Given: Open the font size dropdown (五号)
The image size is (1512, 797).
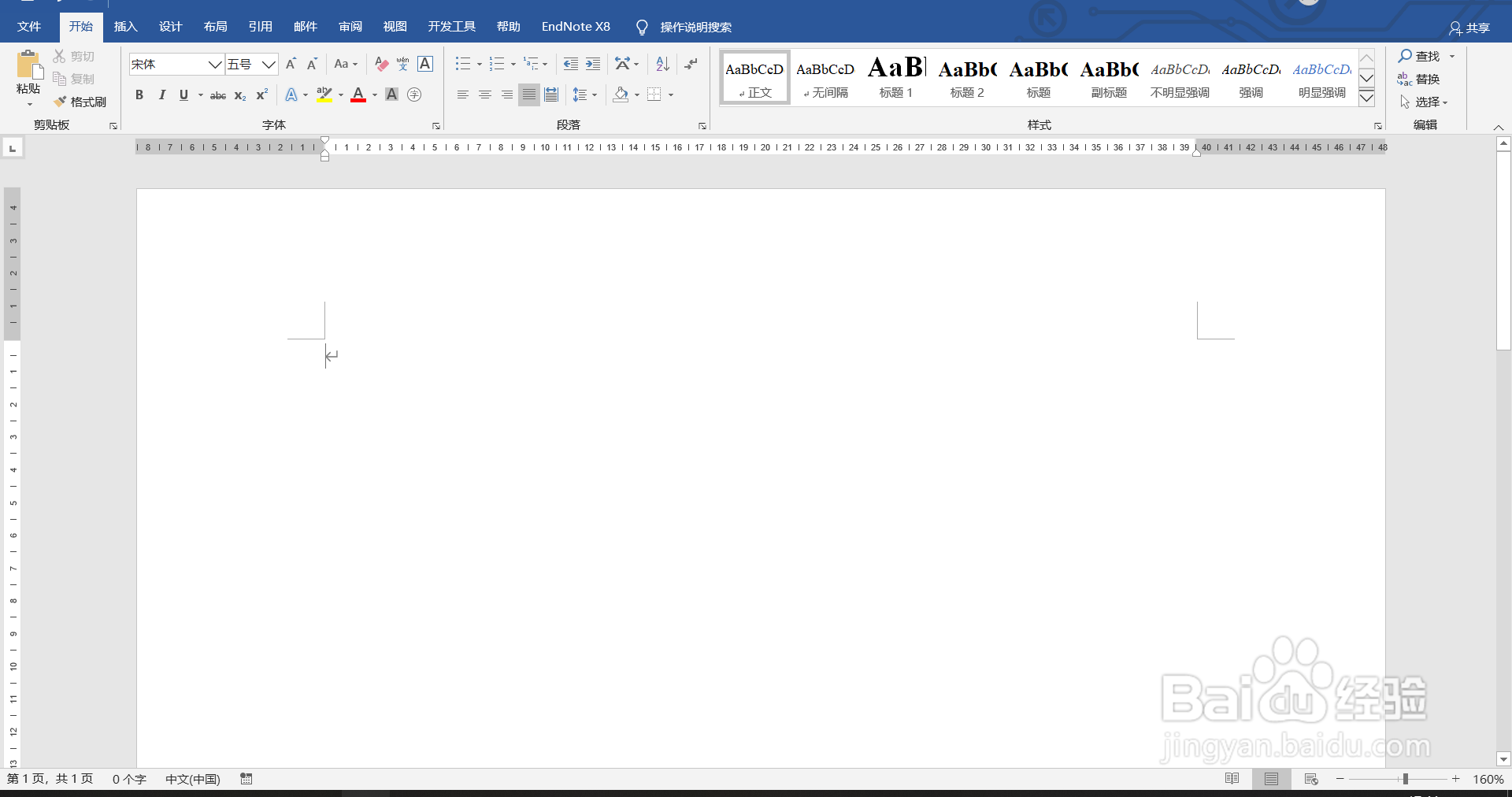Looking at the screenshot, I should coord(269,65).
